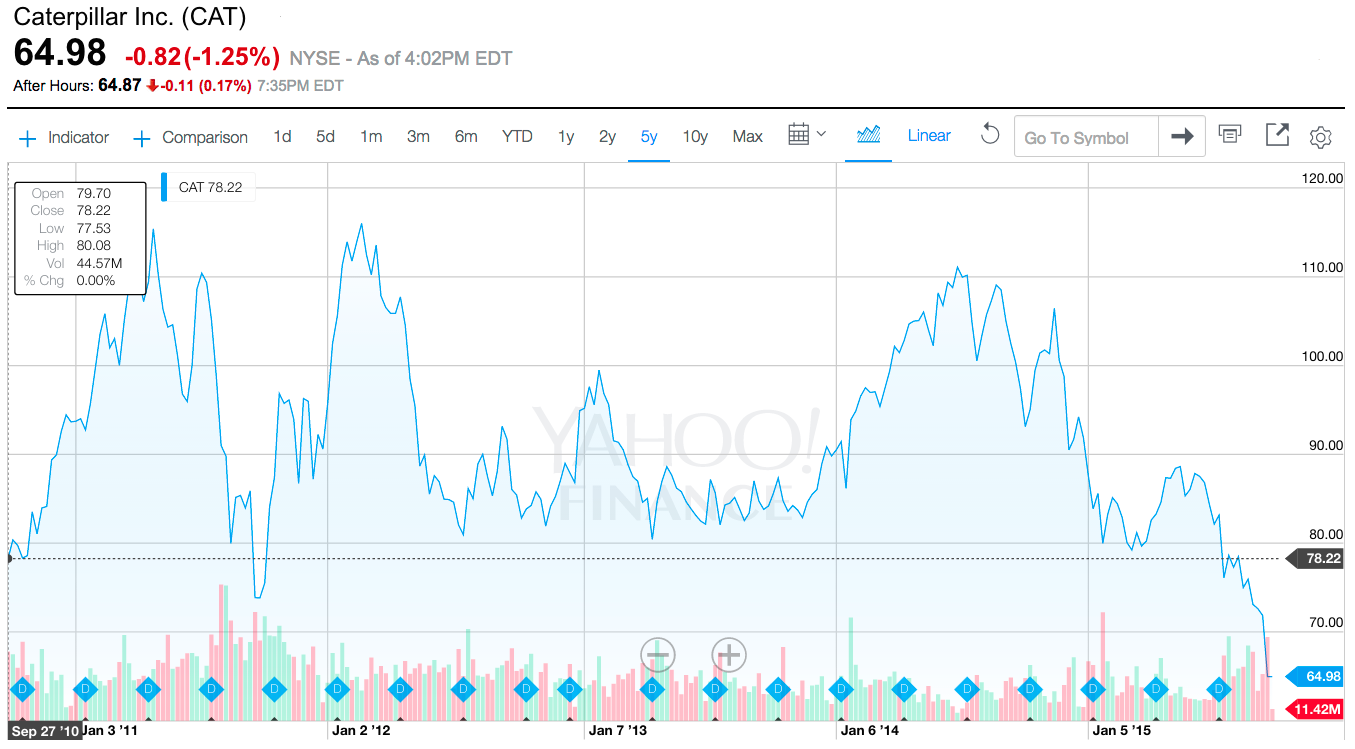Open the Indicator menu
The image size is (1355, 749).
tap(78, 137)
